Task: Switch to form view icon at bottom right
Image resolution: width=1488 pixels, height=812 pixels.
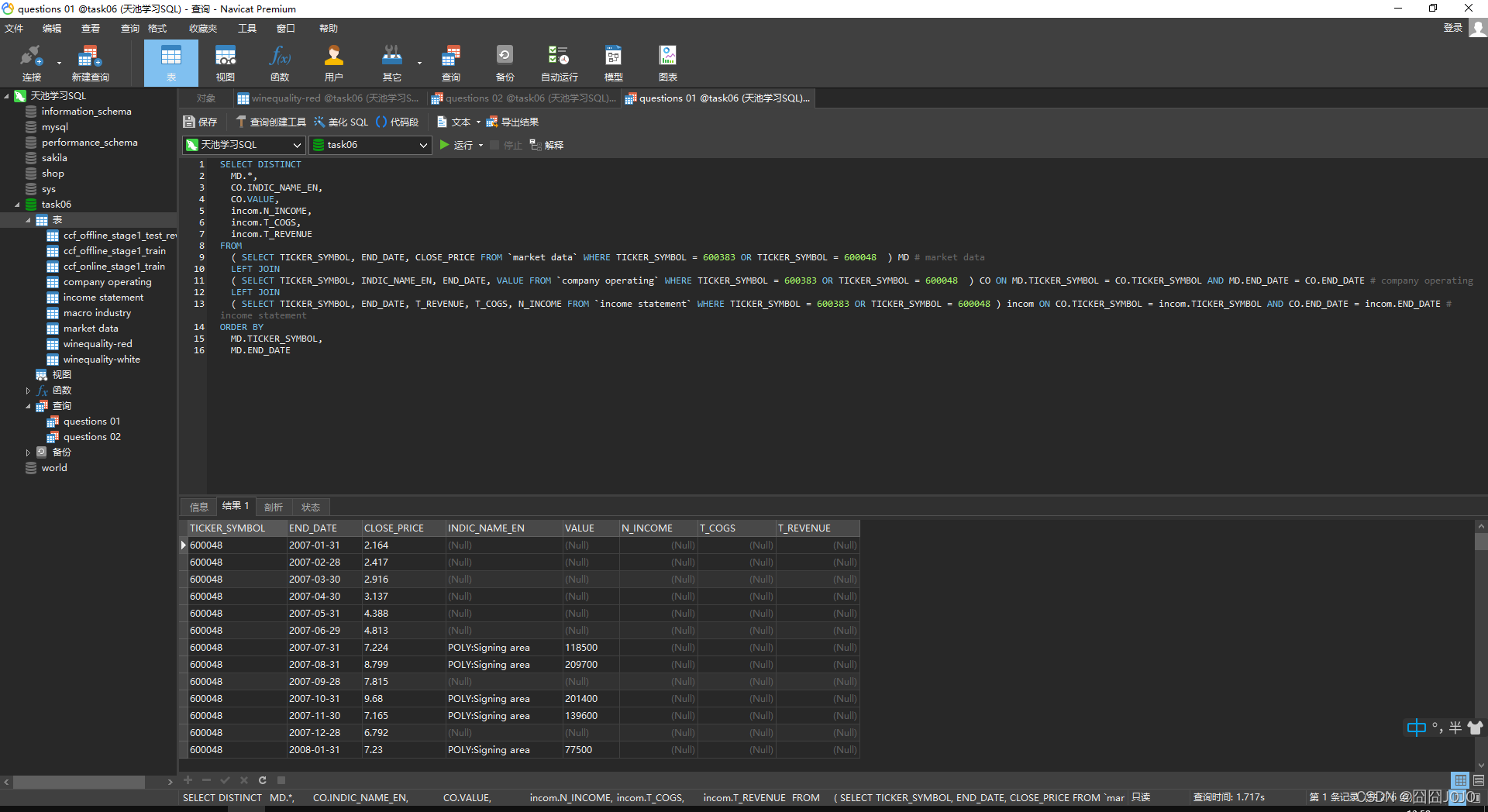Action: tap(1479, 780)
